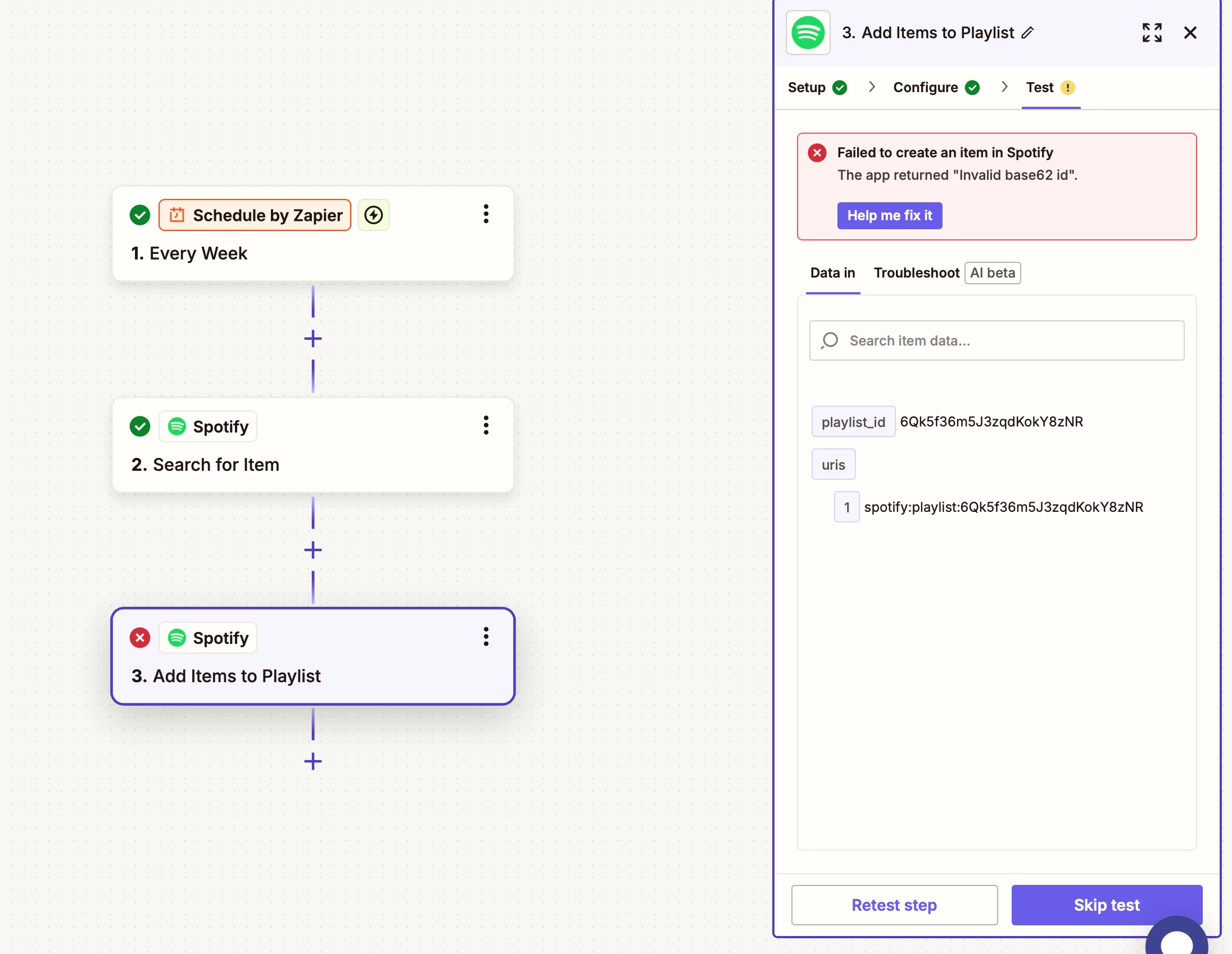1232x954 pixels.
Task: Select the Search for Item step card
Action: (313, 445)
